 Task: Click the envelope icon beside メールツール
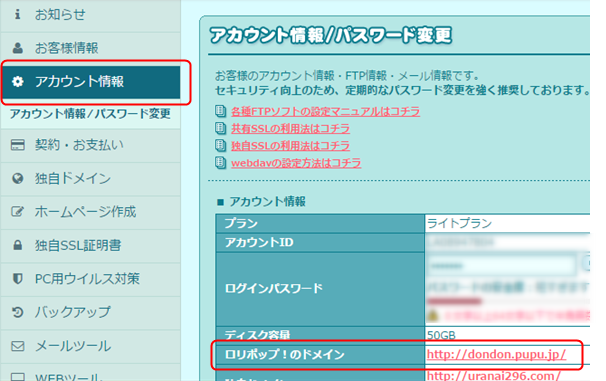point(17,346)
